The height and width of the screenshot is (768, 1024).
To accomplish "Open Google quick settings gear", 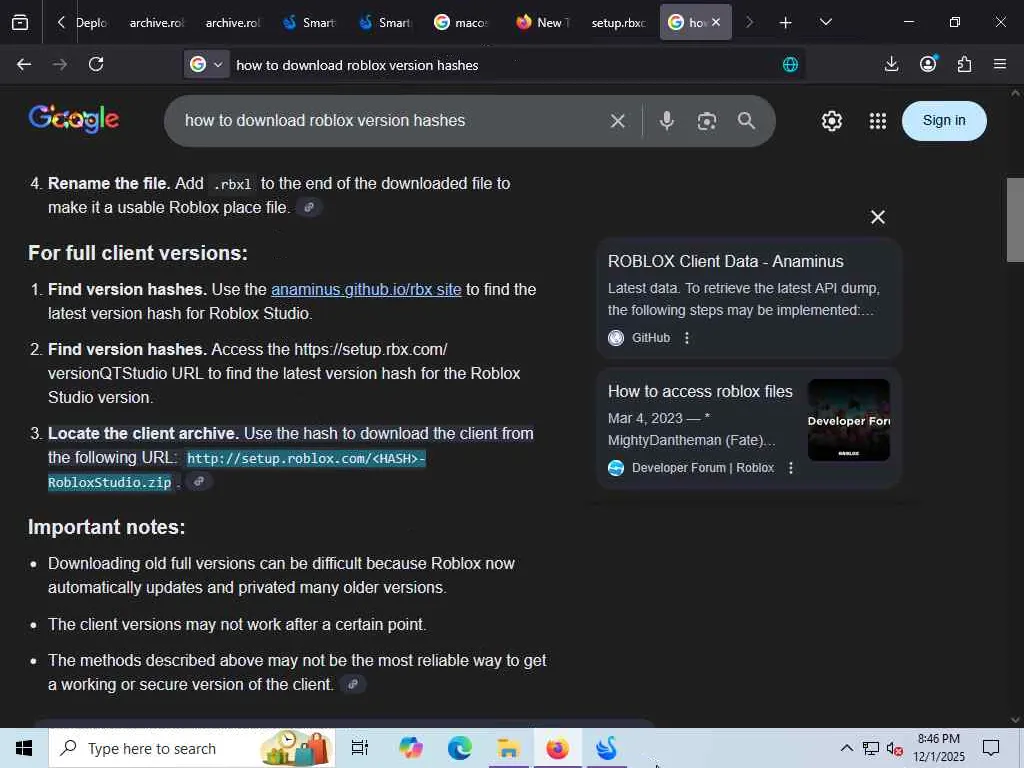I will pos(831,121).
